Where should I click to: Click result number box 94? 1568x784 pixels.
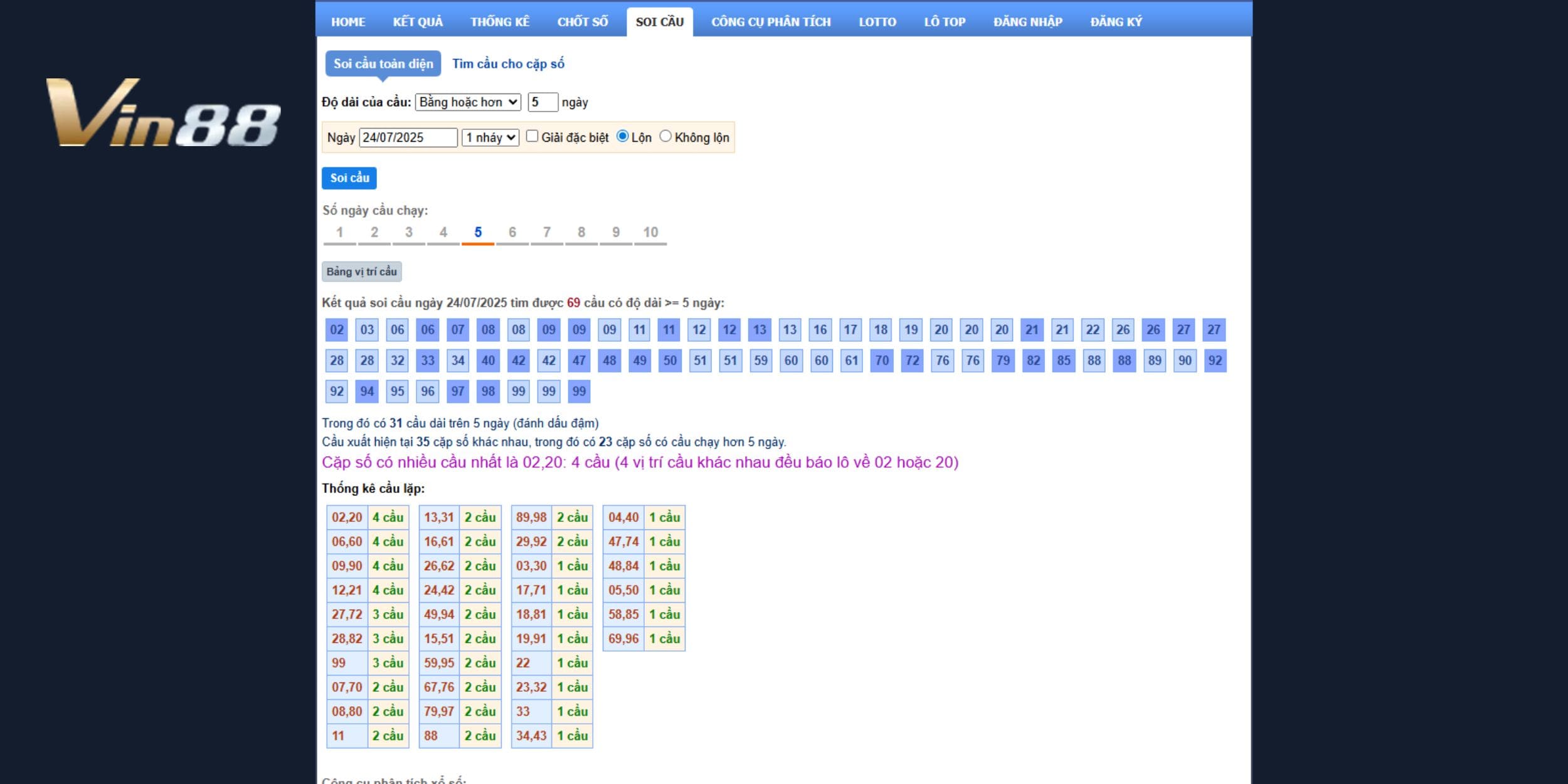click(x=367, y=391)
